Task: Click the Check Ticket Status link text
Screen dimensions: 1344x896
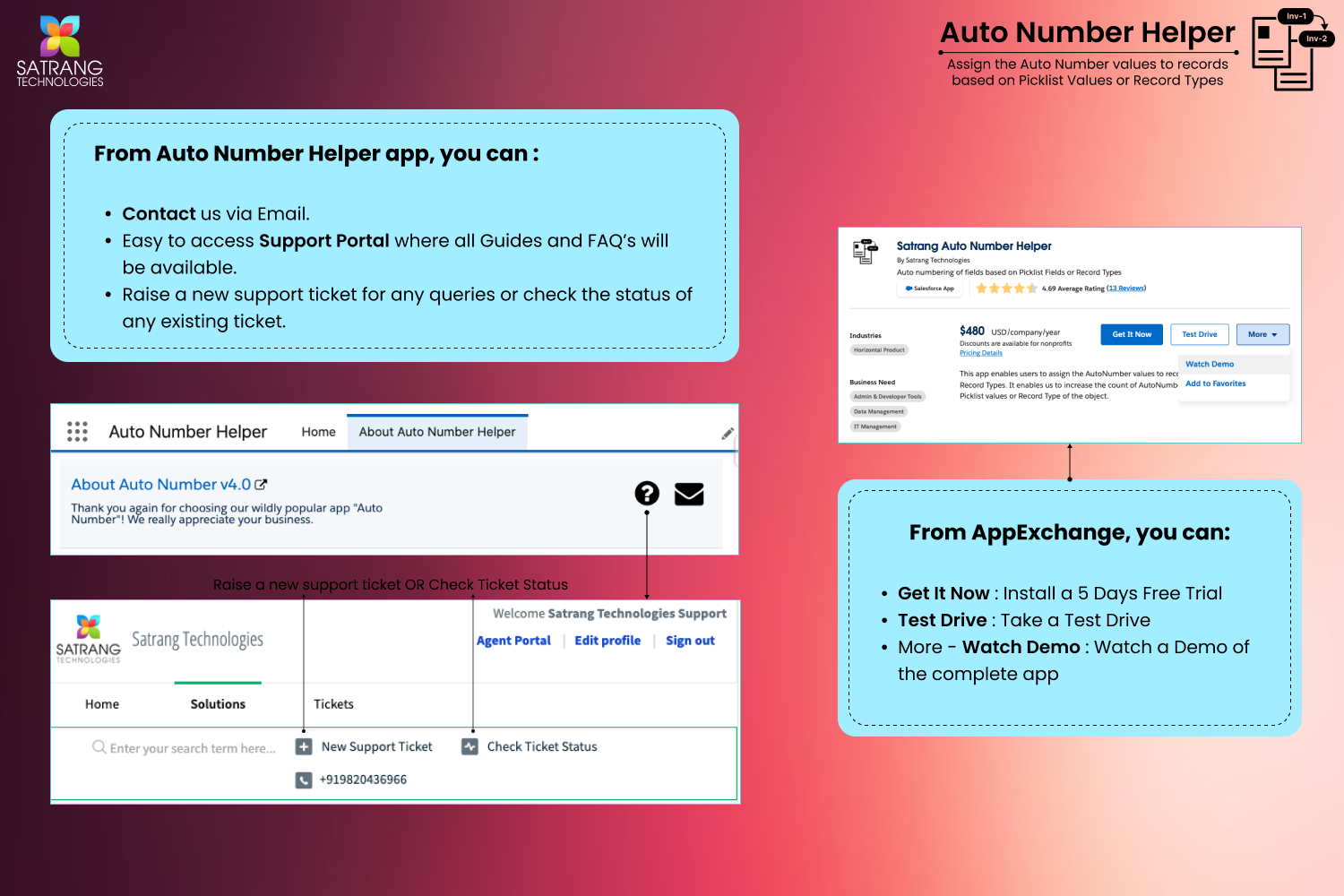Action: pos(542,746)
